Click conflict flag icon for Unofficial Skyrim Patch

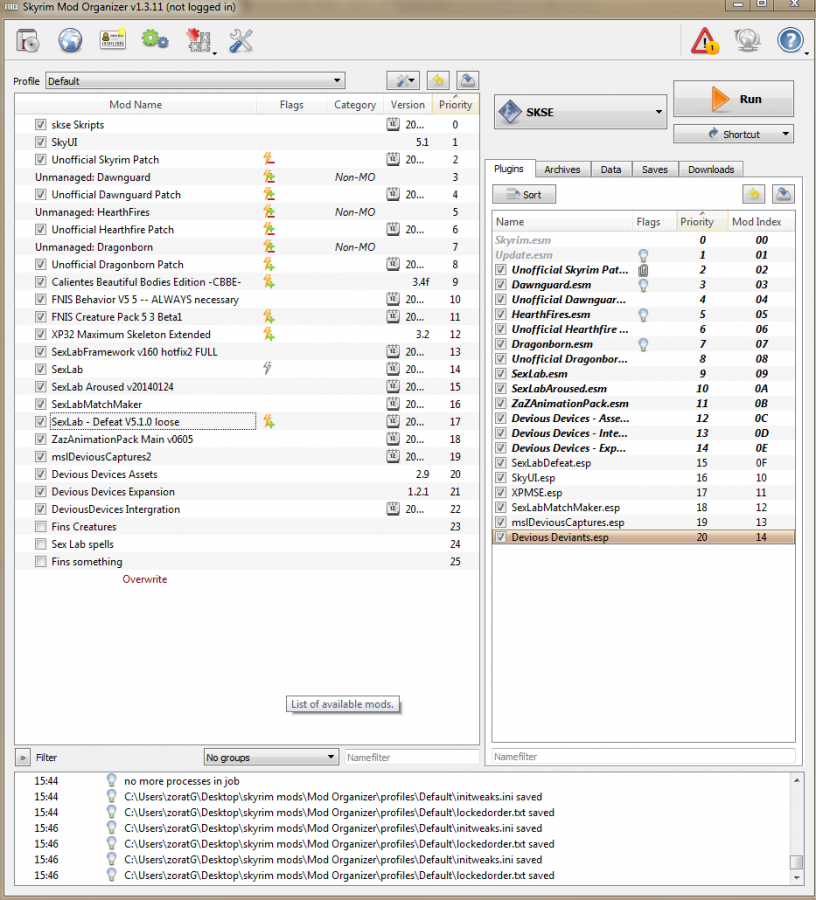click(269, 160)
